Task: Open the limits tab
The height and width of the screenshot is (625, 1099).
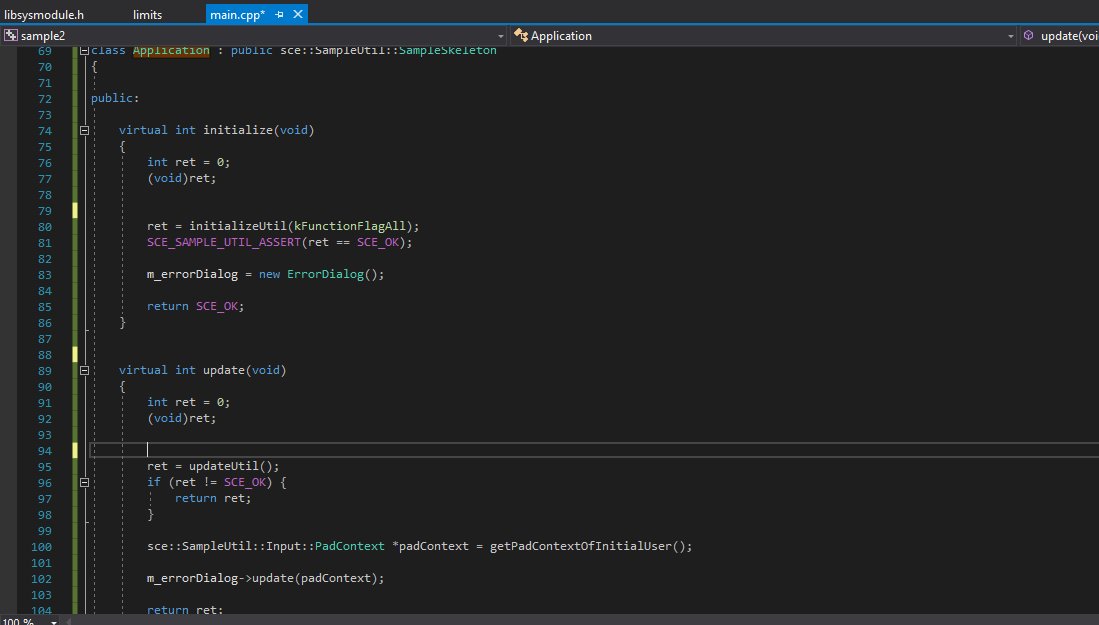Action: coord(147,14)
